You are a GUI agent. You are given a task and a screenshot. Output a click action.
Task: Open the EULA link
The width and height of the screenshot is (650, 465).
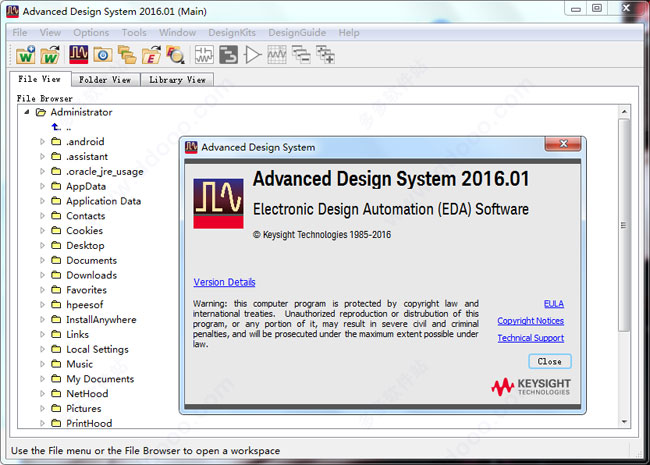pos(554,304)
